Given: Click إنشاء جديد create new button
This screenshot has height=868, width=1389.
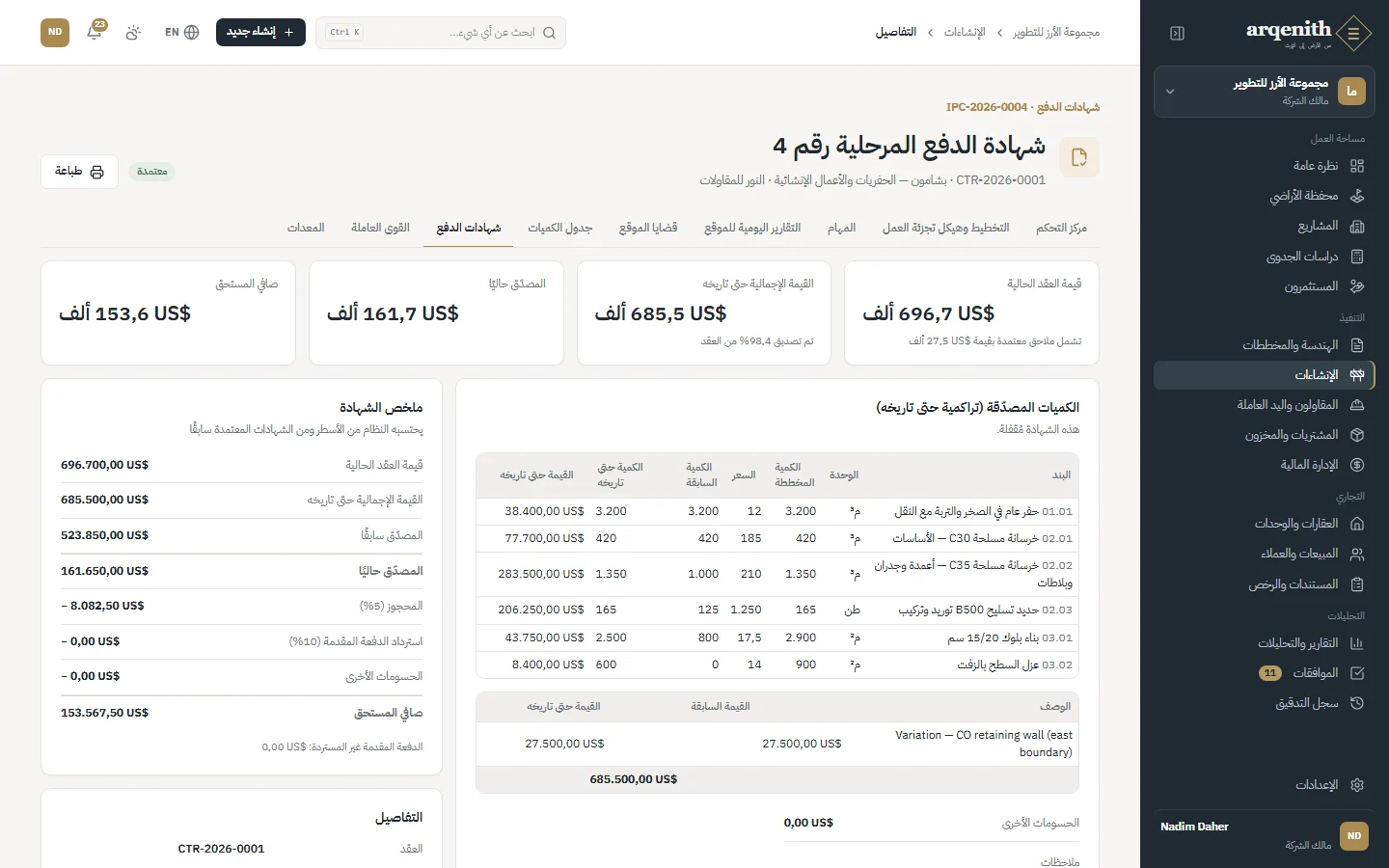Looking at the screenshot, I should pos(260,32).
